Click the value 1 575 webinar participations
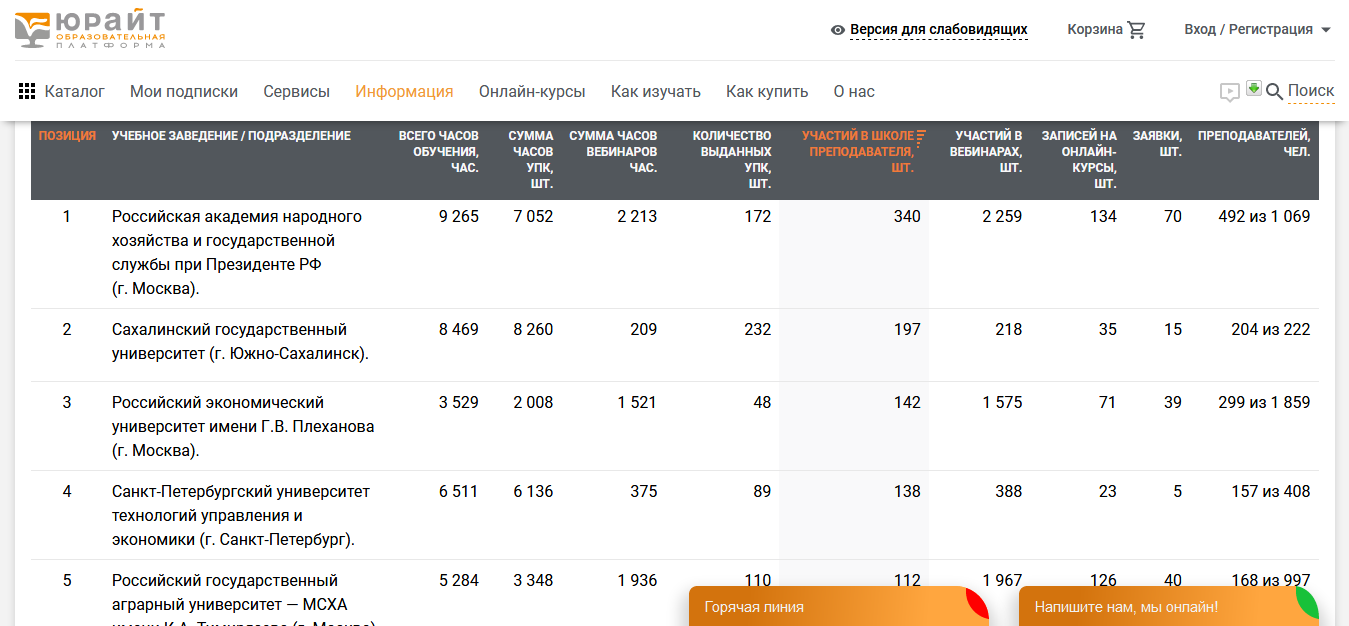This screenshot has height=626, width=1349. tap(1002, 403)
